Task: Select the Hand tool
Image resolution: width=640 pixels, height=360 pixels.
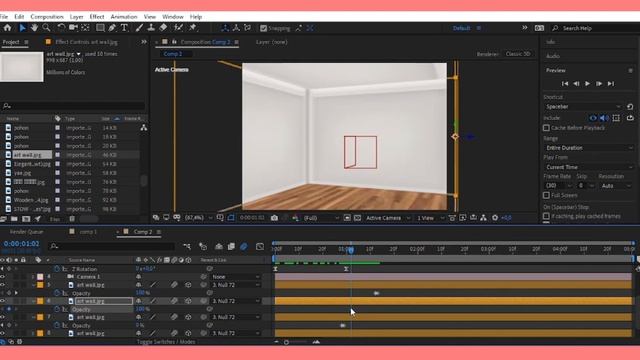Action: [34, 28]
